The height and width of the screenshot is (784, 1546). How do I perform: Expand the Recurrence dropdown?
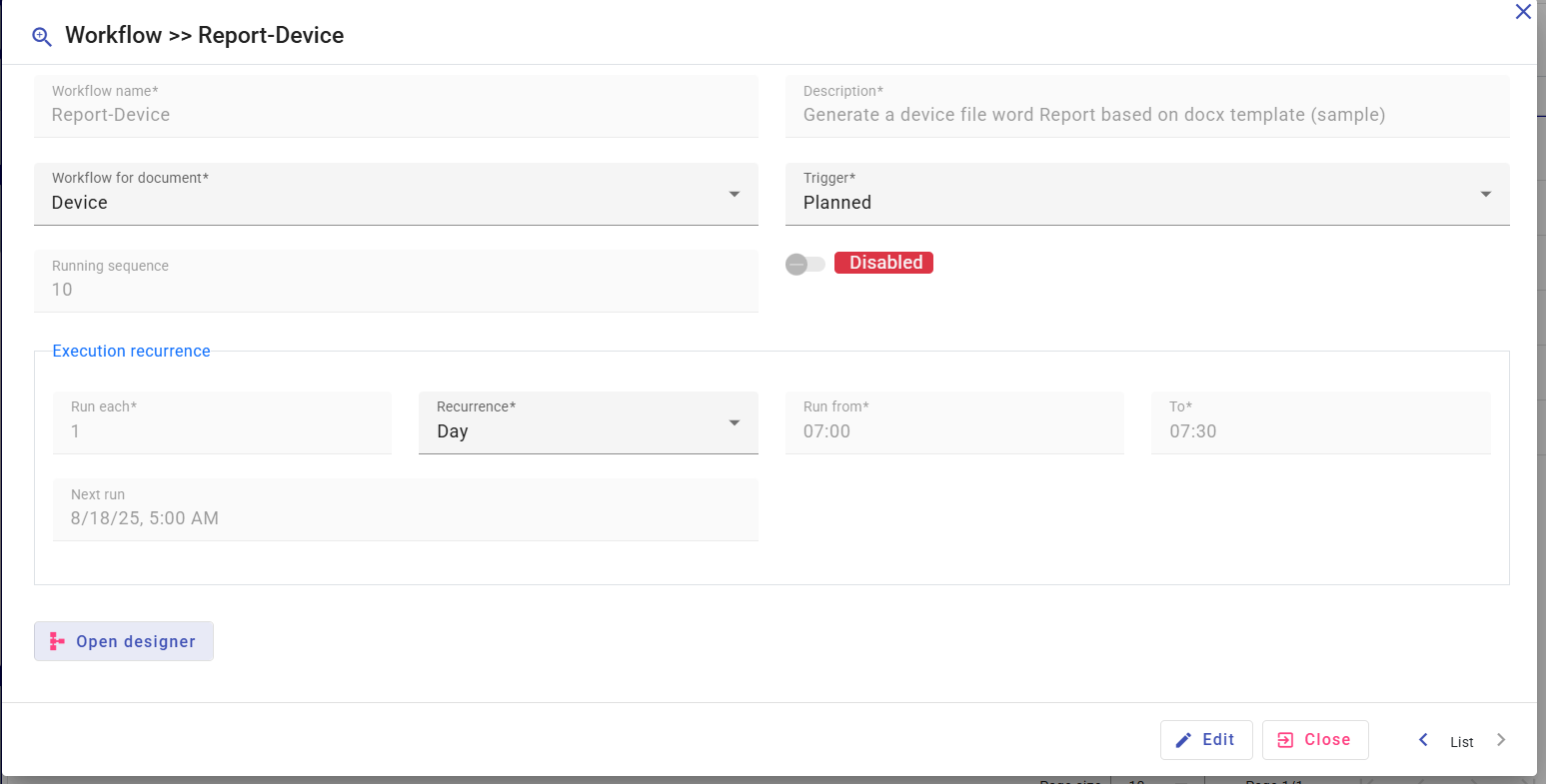point(734,423)
